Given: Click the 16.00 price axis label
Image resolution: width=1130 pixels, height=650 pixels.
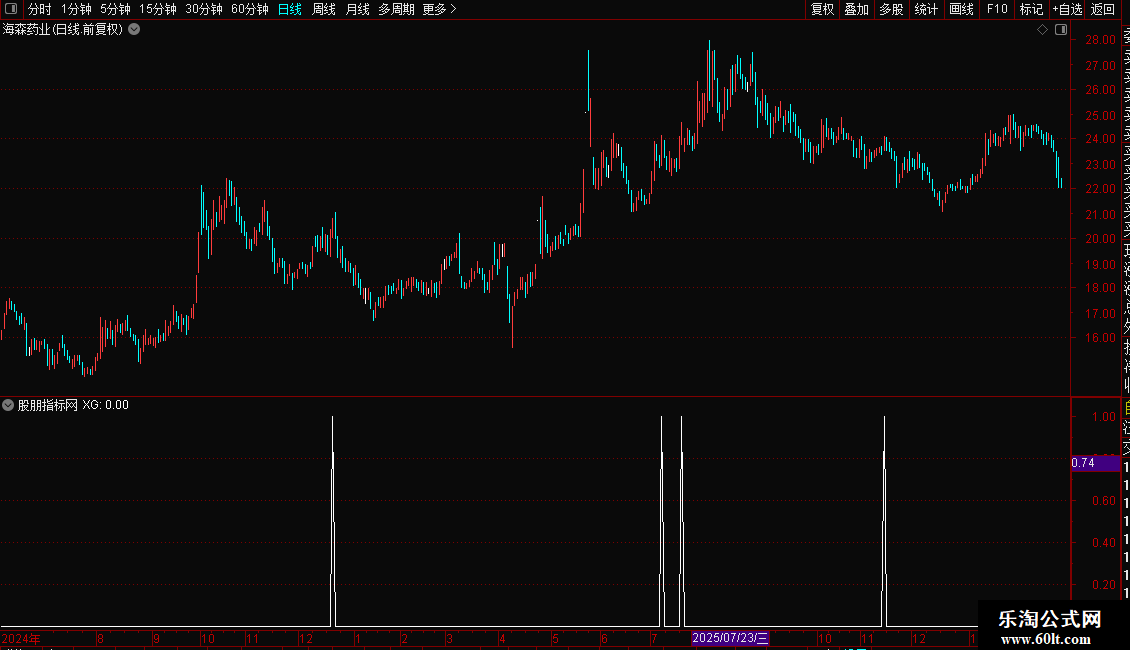Looking at the screenshot, I should [x=1100, y=337].
